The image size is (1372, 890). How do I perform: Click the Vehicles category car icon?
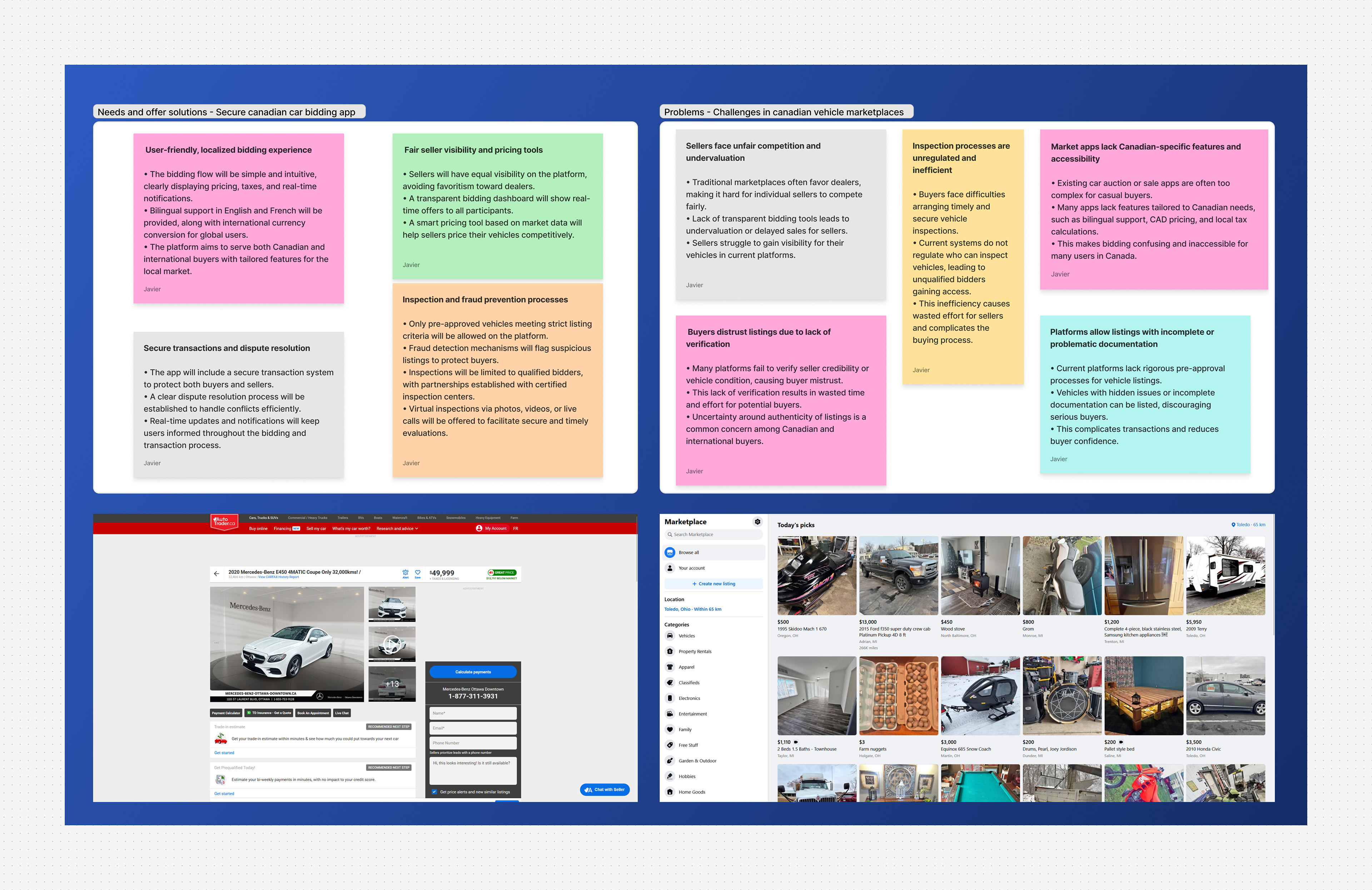coord(670,636)
